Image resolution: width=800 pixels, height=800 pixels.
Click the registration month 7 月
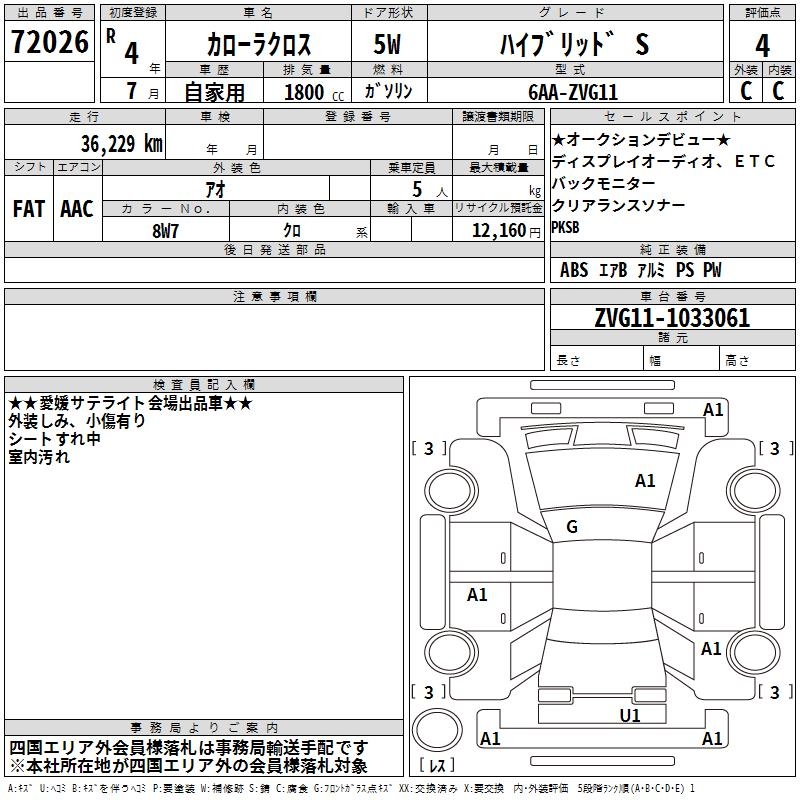click(x=143, y=91)
